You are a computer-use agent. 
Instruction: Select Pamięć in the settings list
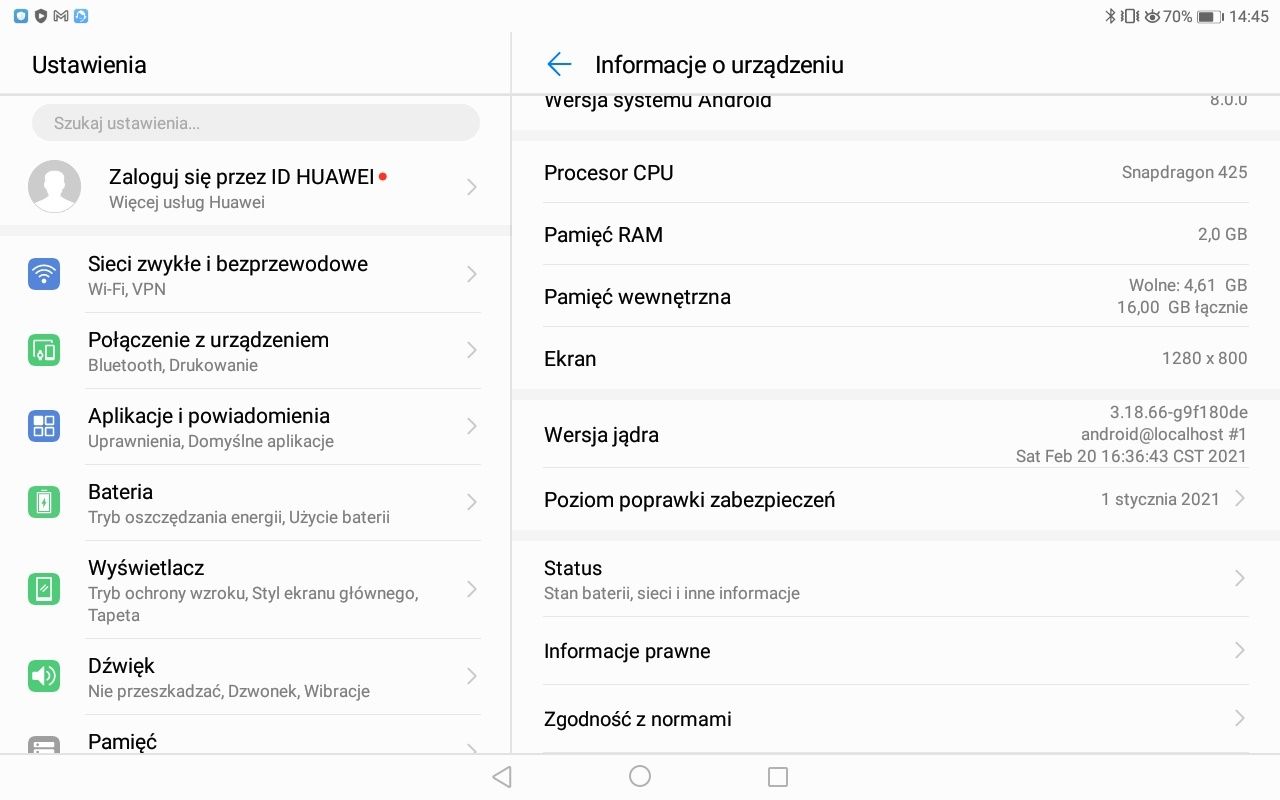(x=122, y=742)
